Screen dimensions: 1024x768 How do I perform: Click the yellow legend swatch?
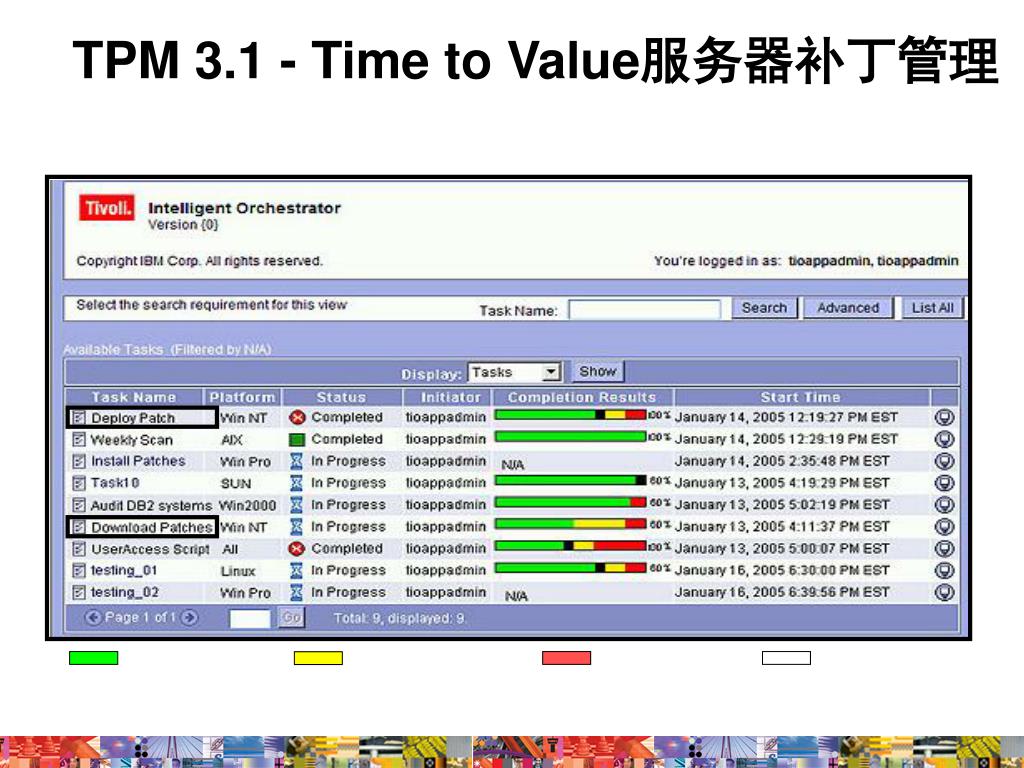tap(318, 658)
